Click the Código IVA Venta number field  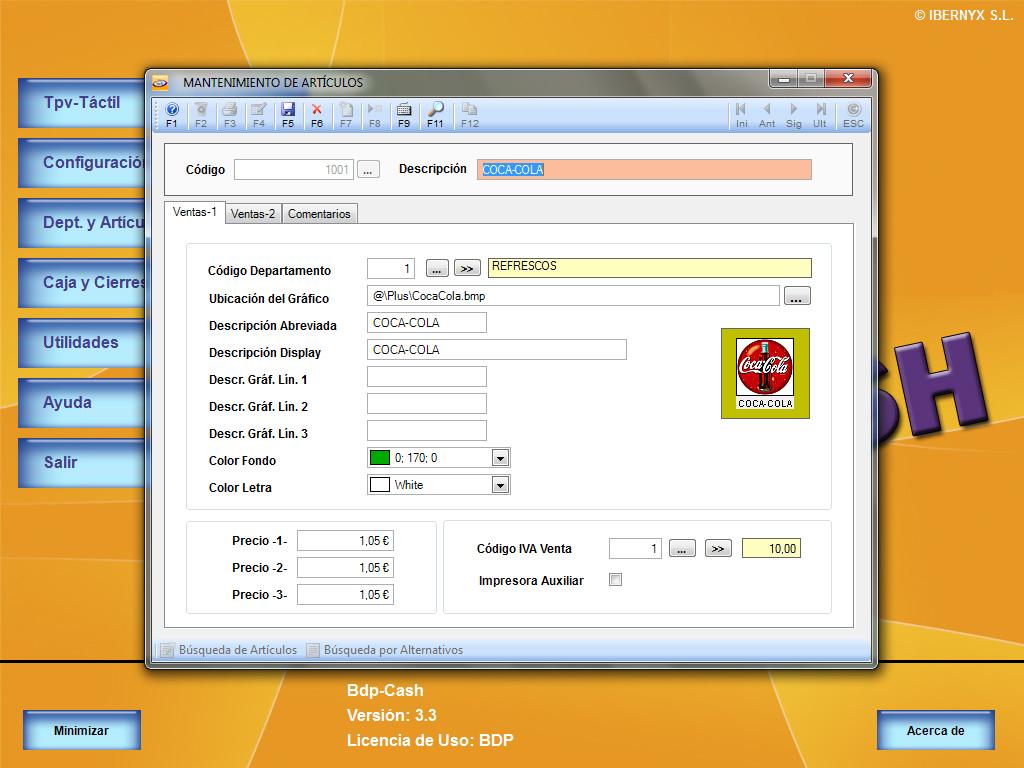click(635, 549)
